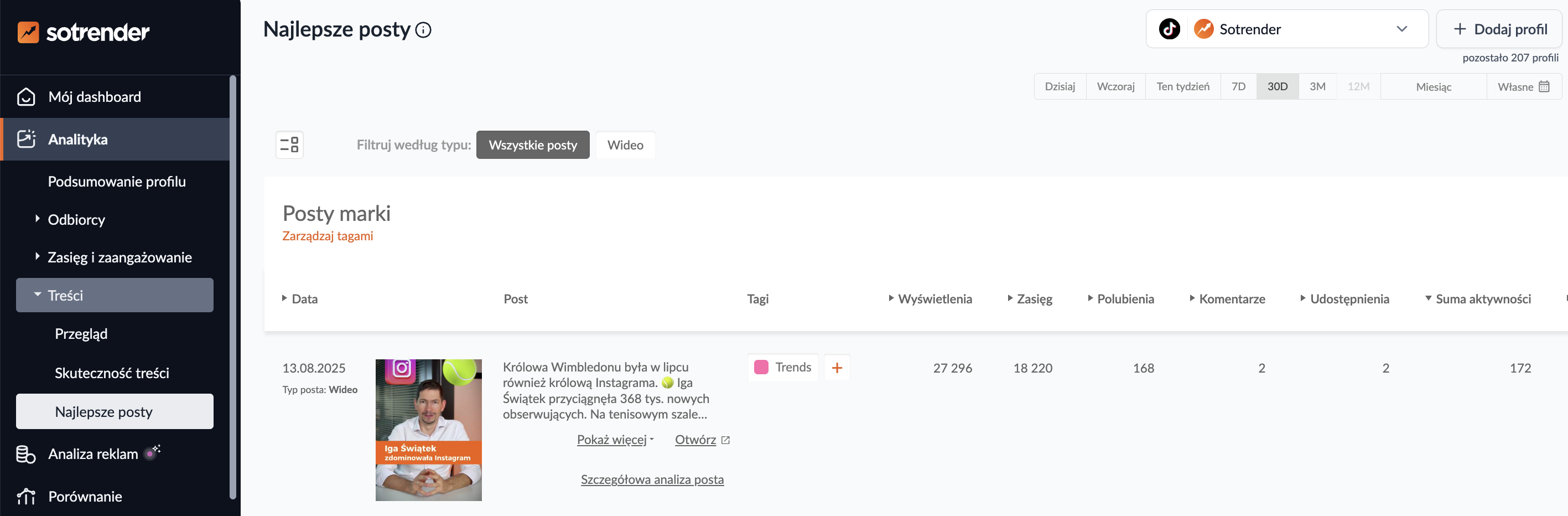Open the Zarządzaj tagami link
Screen dimensions: 1568x516
(x=327, y=236)
